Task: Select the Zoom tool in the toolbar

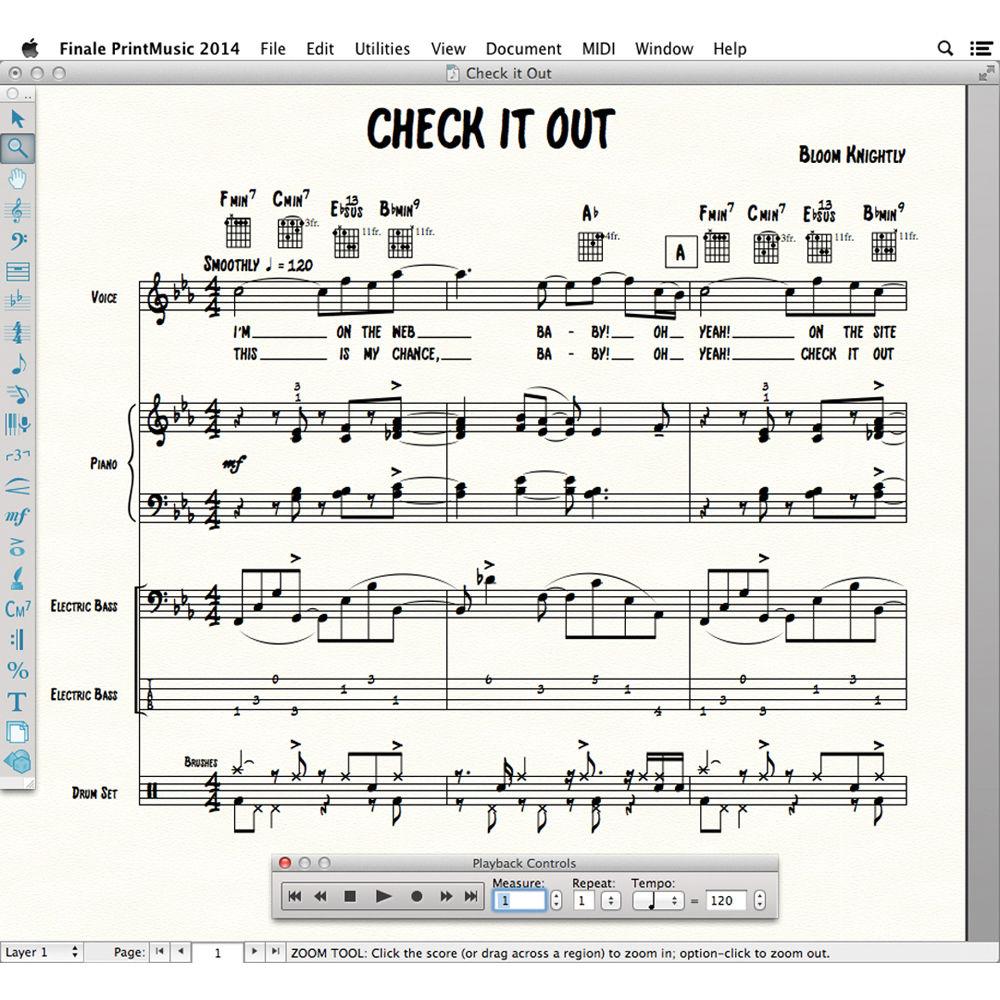Action: [16, 148]
